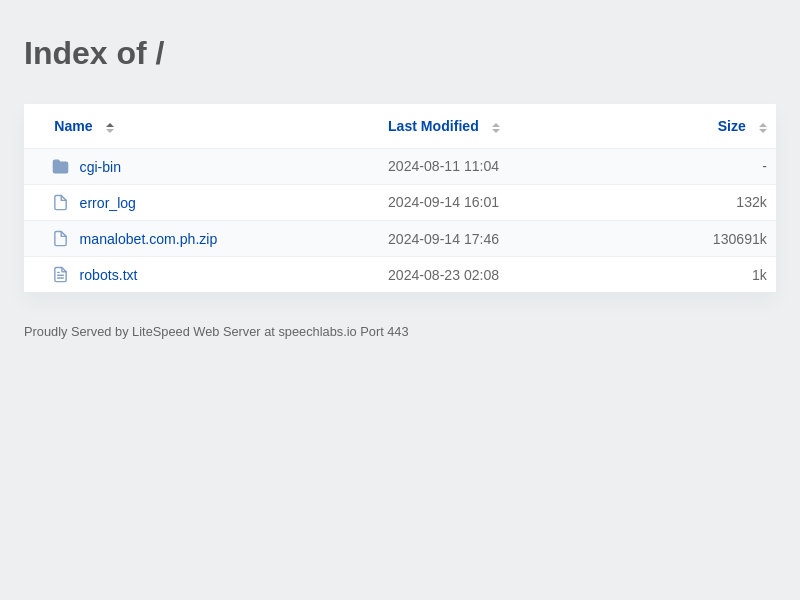
Task: Sort listing by Name column header
Action: click(73, 126)
